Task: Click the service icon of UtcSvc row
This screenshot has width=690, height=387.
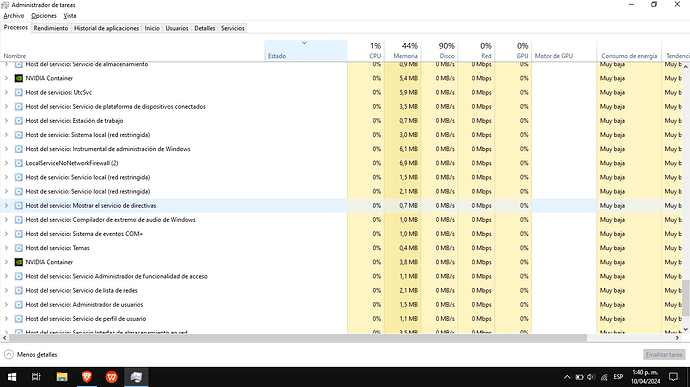Action: 18,92
